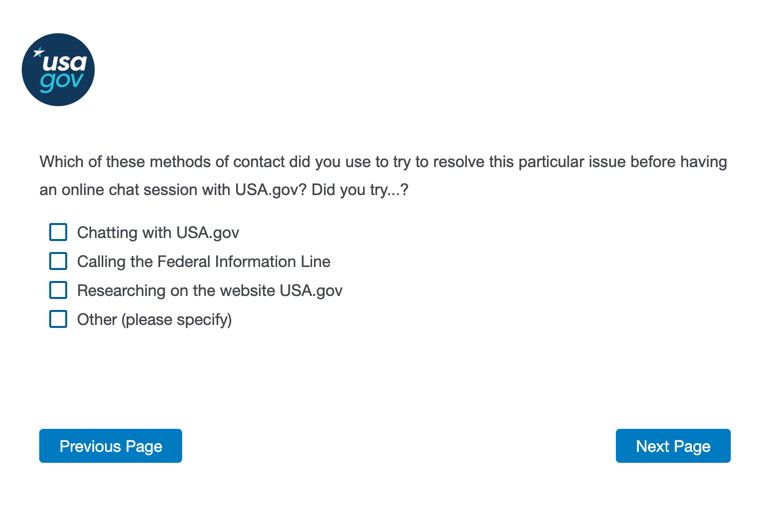Click the word "Previous" on the back button
782x522 pixels.
[90, 446]
